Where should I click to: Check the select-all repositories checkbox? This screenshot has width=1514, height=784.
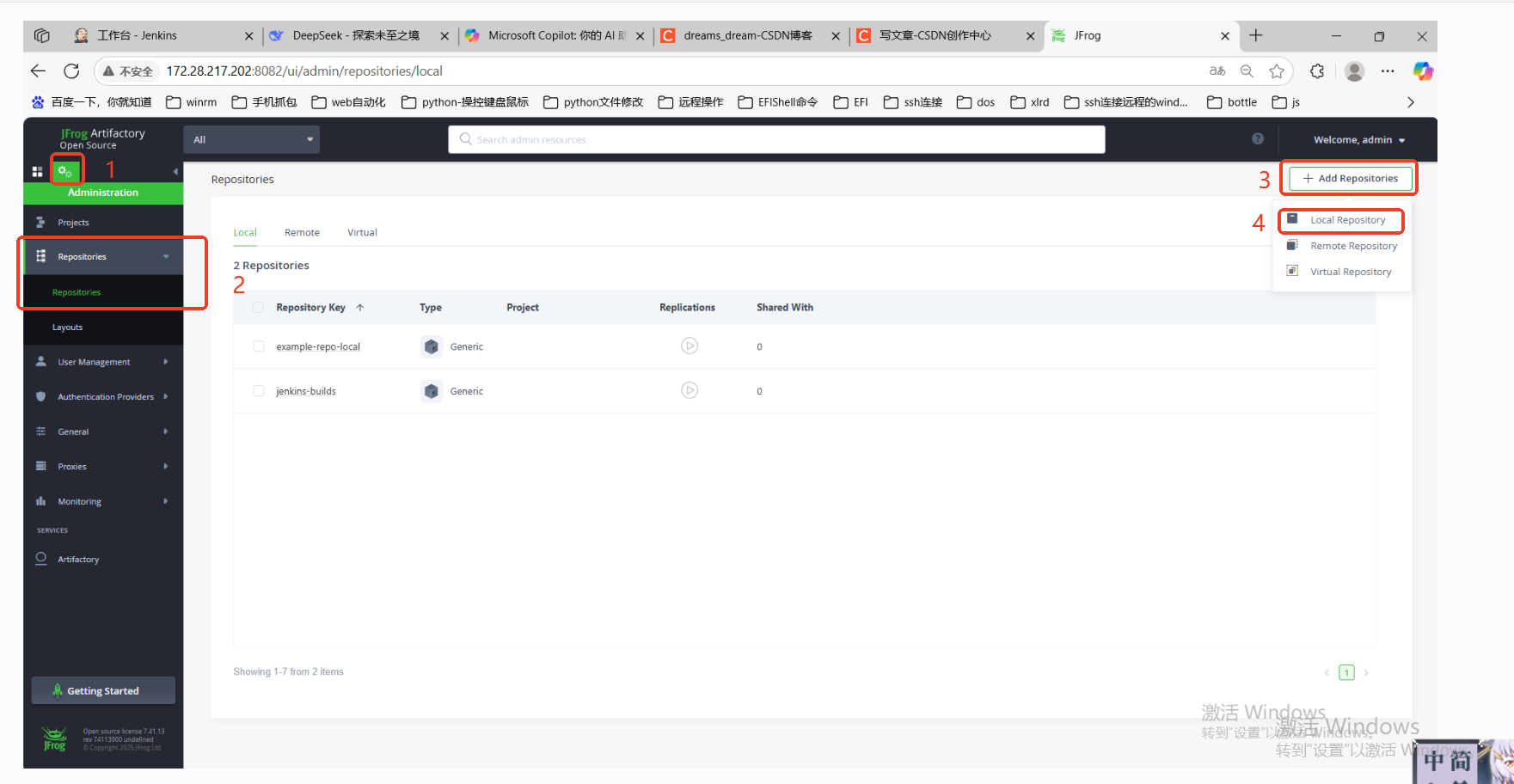click(x=258, y=307)
